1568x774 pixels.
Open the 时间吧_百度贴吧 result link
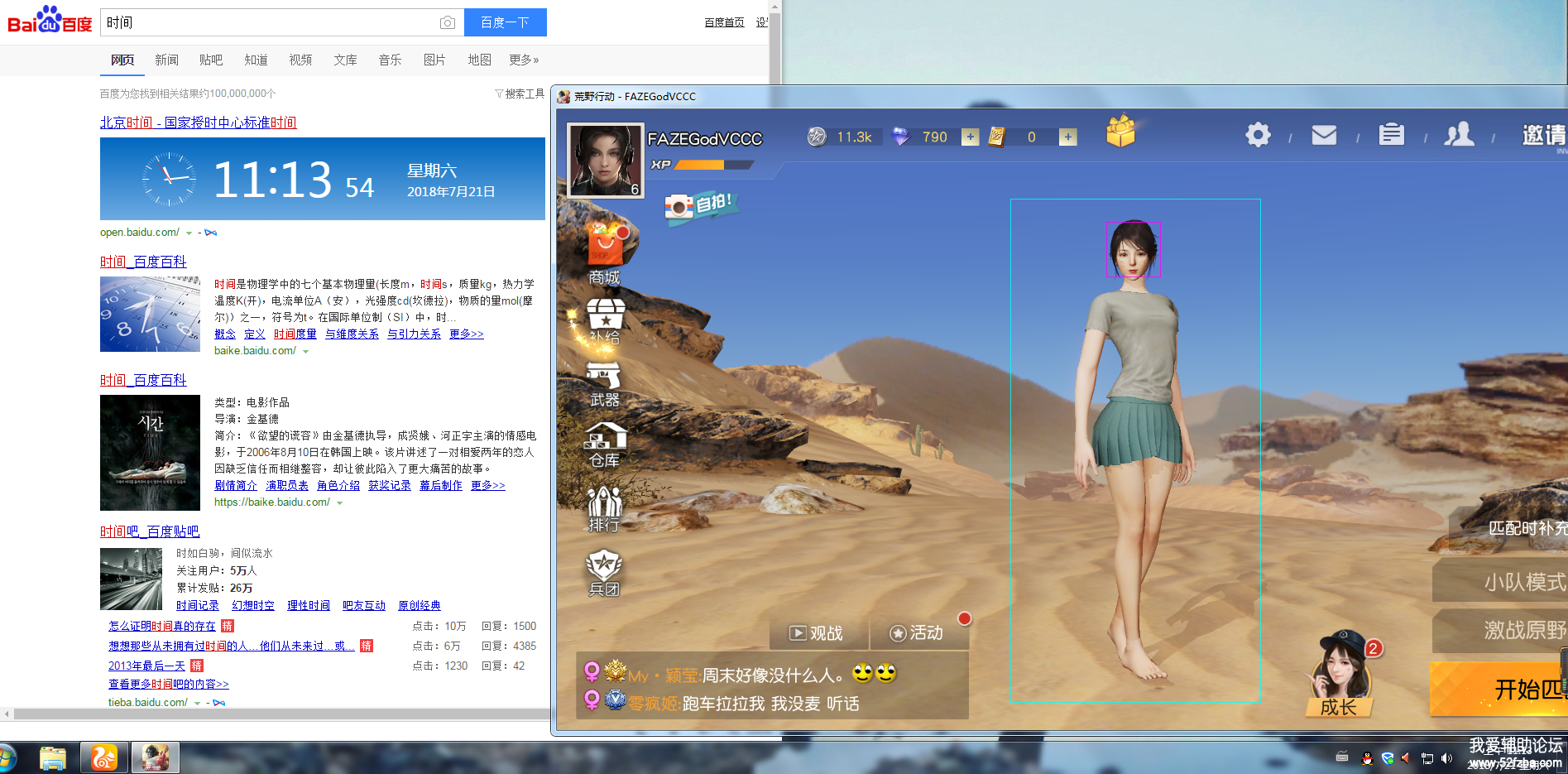pos(150,531)
